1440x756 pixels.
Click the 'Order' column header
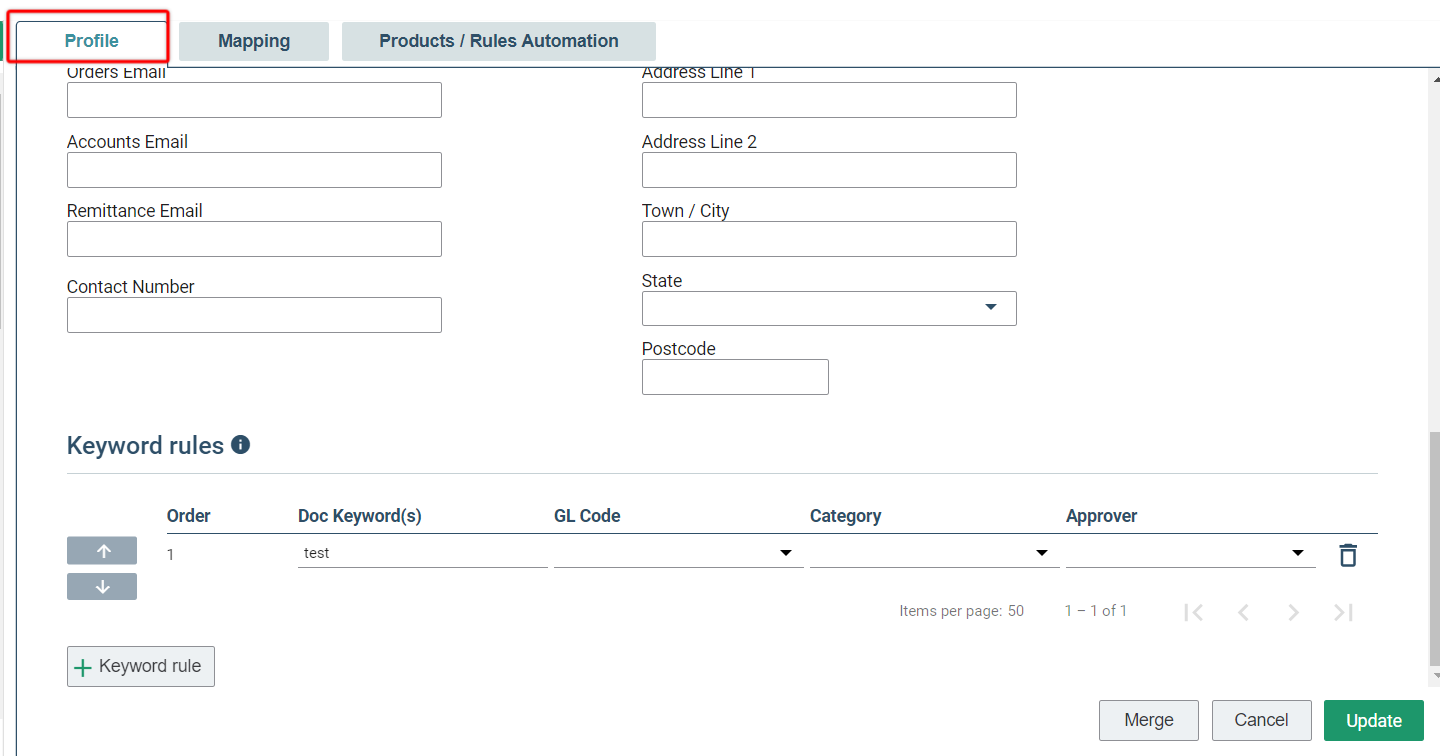tap(189, 516)
